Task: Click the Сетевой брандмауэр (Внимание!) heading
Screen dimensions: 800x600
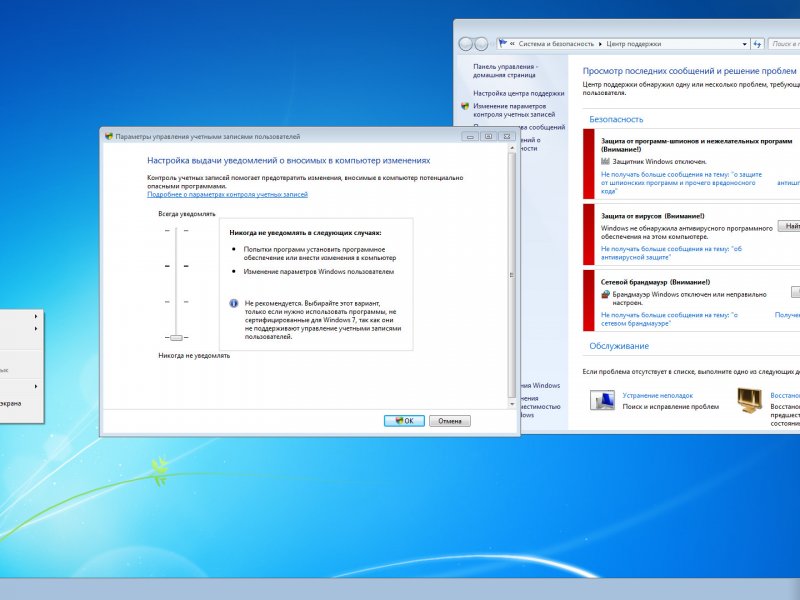Action: coord(655,282)
